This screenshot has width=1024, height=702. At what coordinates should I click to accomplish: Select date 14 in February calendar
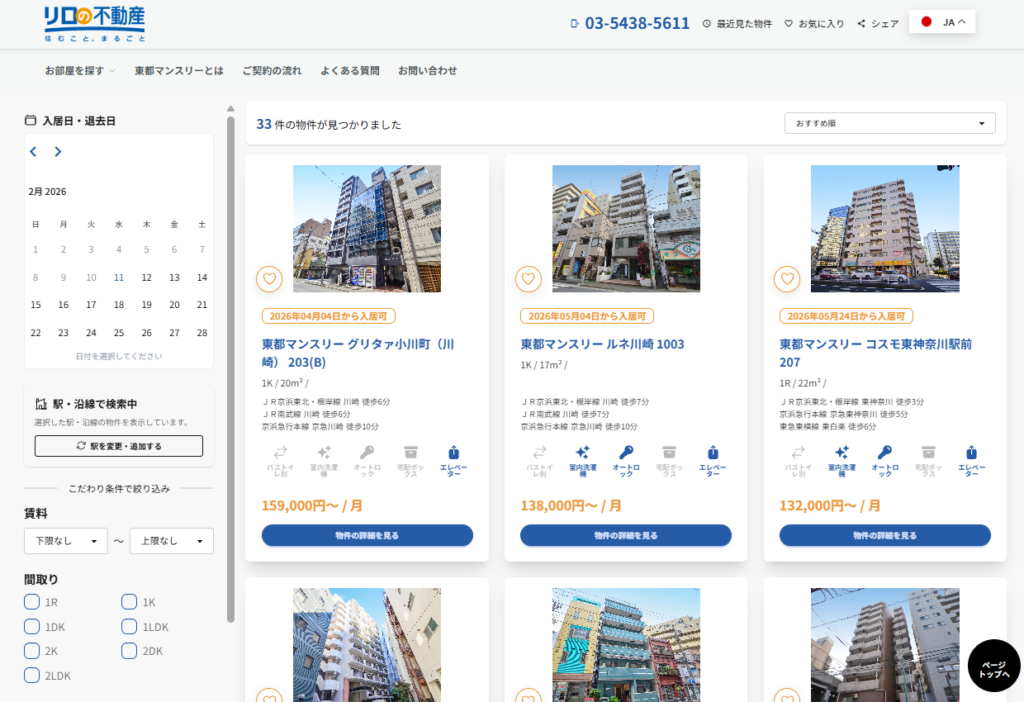[202, 278]
